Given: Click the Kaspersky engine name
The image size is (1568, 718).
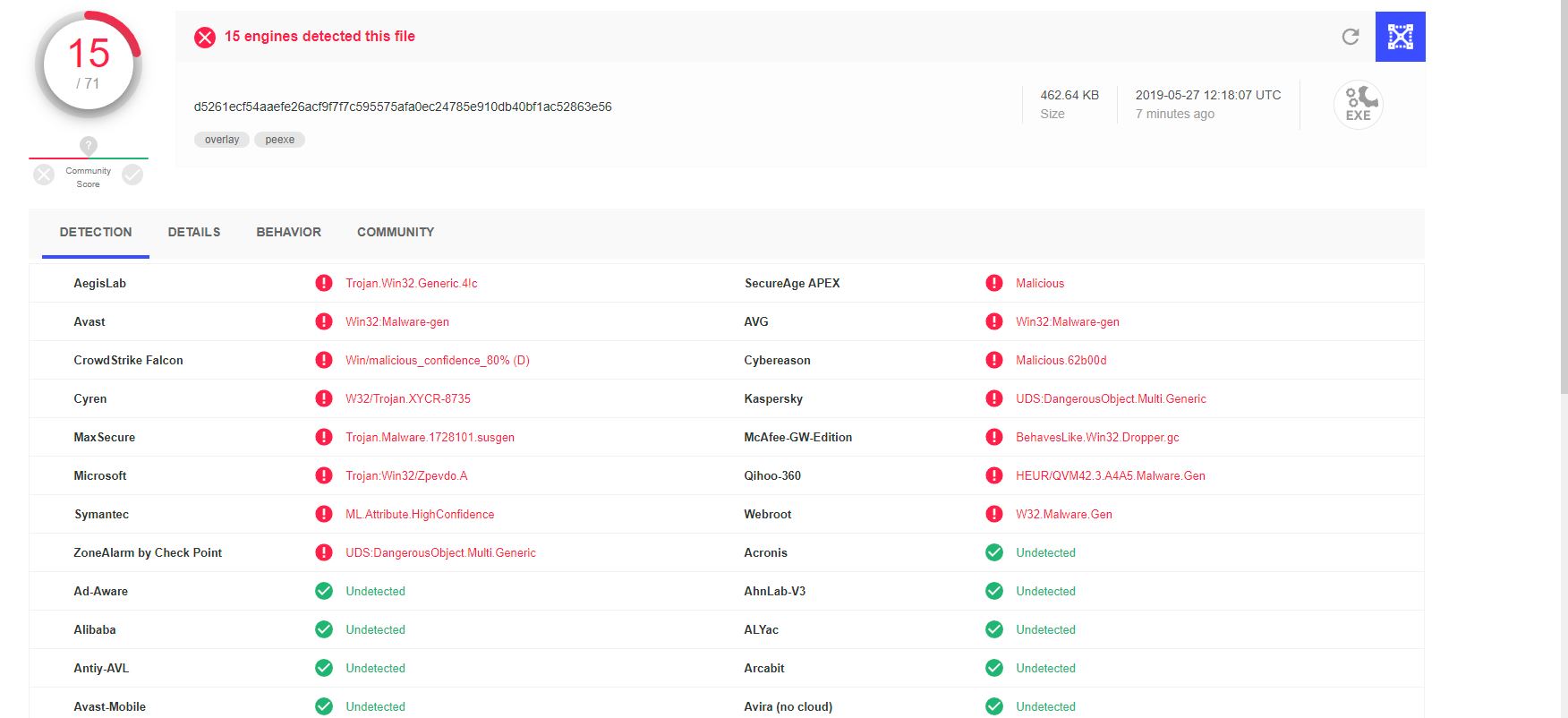Looking at the screenshot, I should (x=773, y=398).
